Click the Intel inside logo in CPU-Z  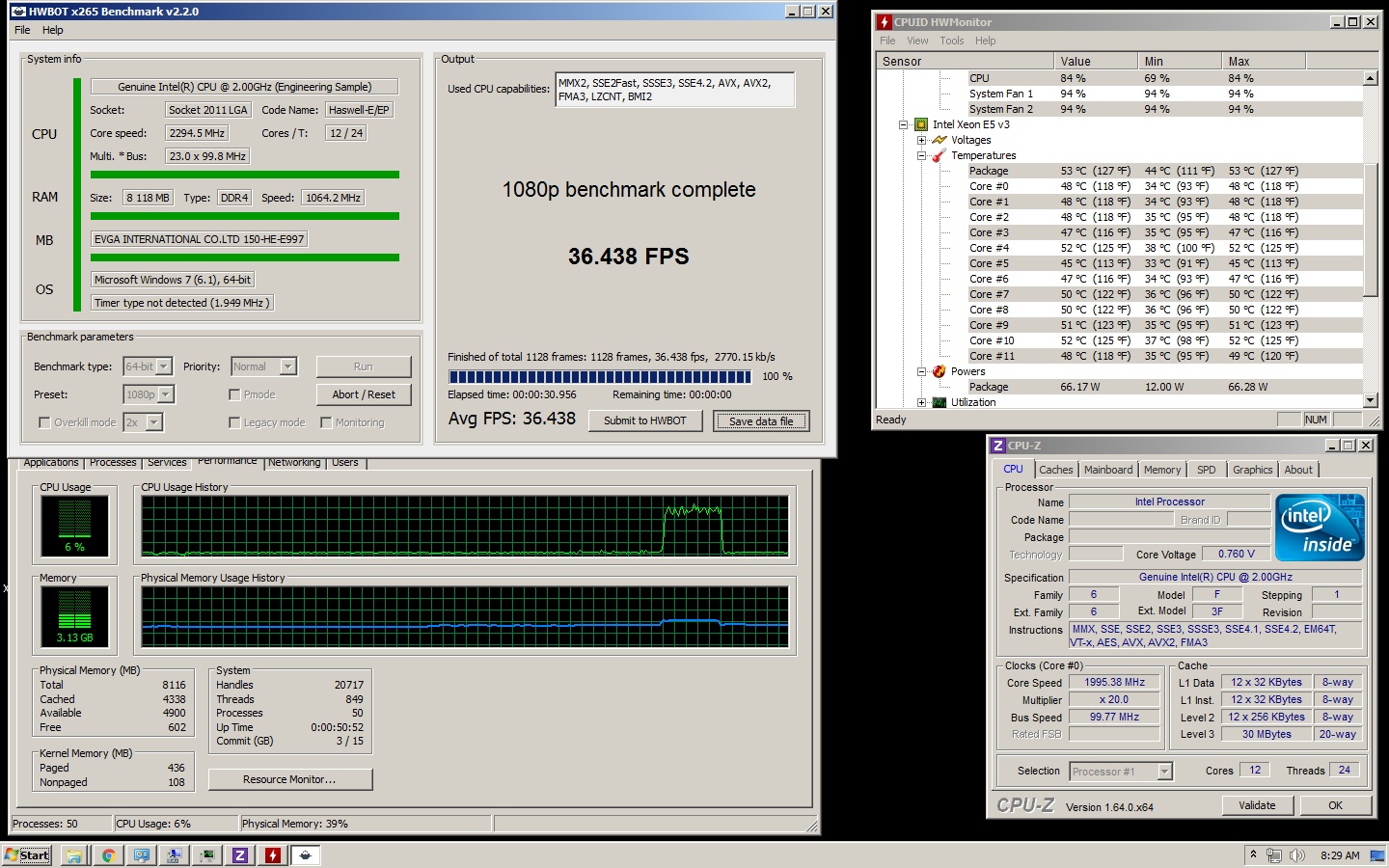(x=1320, y=528)
